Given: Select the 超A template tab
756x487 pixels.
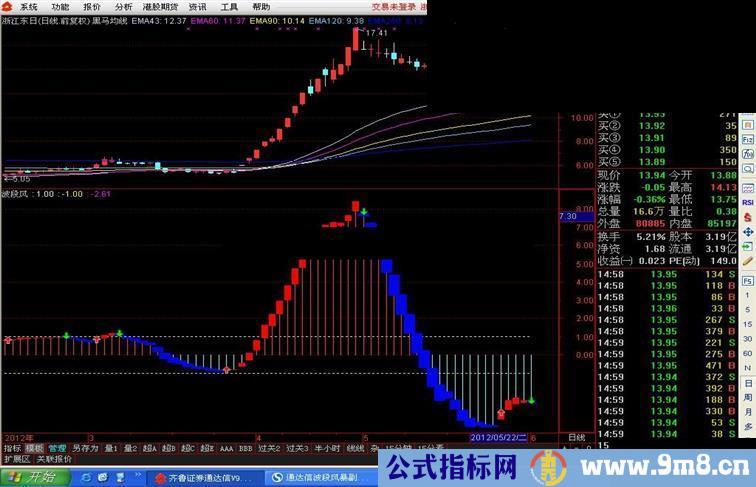Looking at the screenshot, I should point(150,448).
